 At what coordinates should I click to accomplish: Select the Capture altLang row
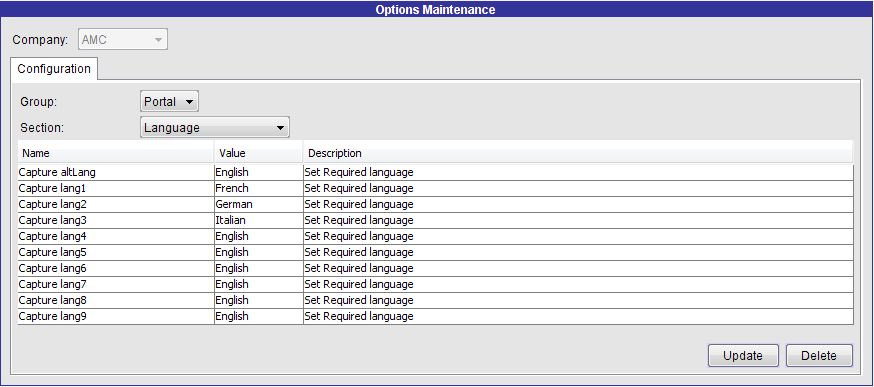click(x=435, y=172)
